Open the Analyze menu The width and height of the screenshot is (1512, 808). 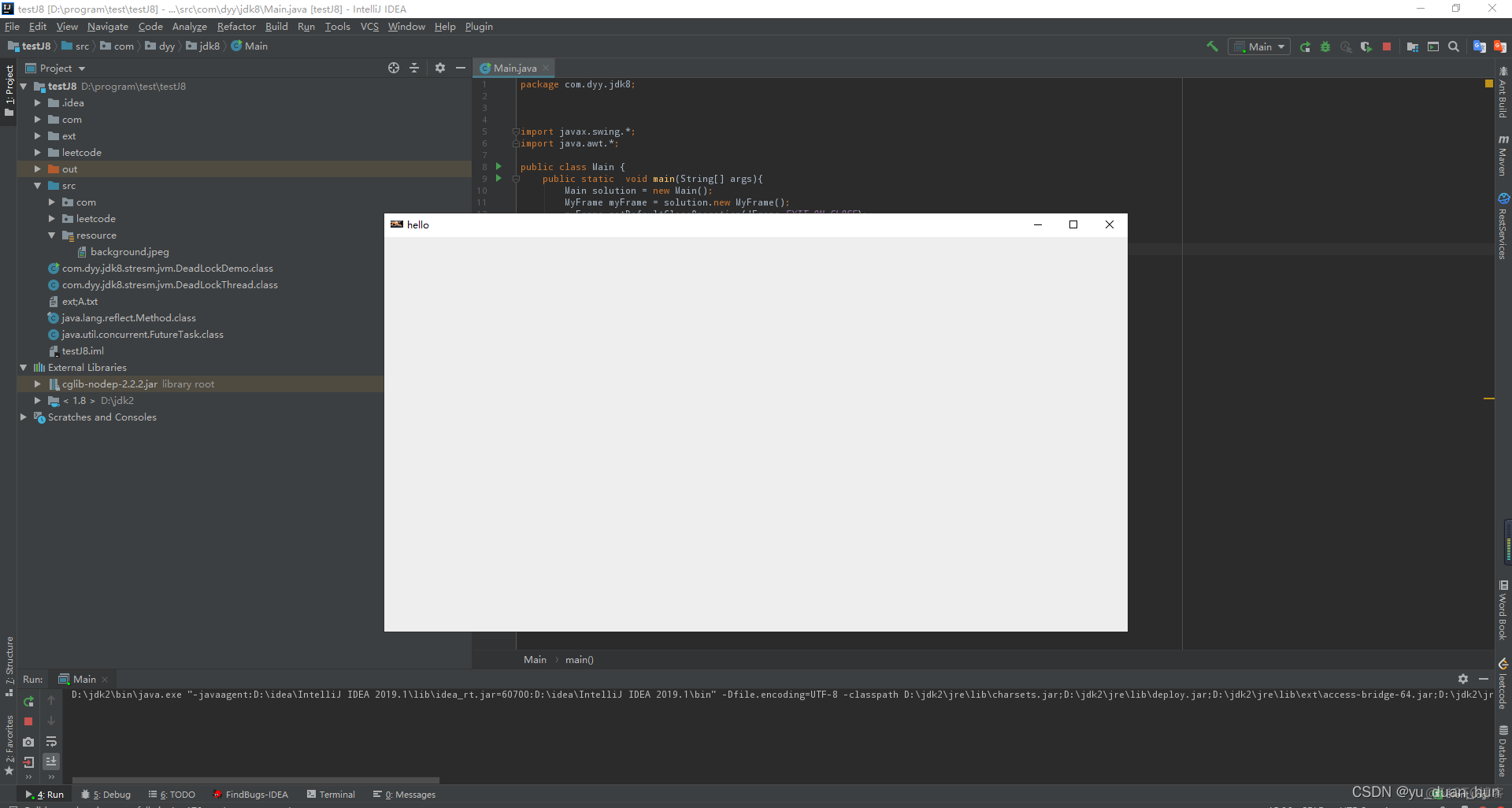tap(189, 27)
